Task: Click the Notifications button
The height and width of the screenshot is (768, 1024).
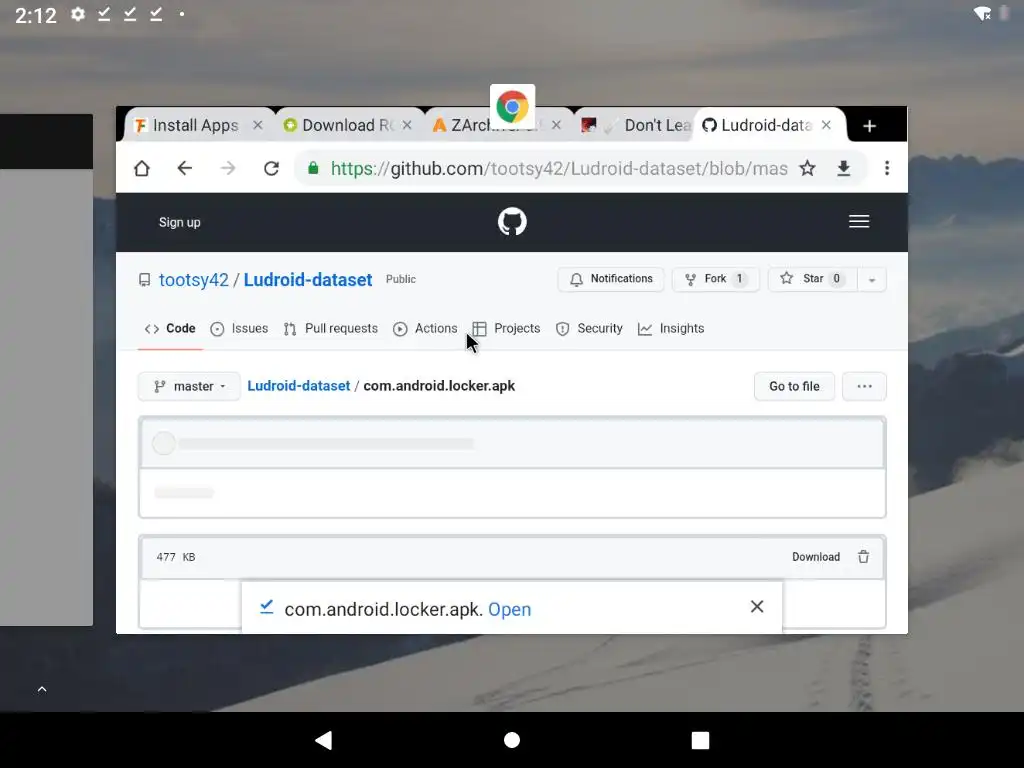Action: tap(611, 279)
